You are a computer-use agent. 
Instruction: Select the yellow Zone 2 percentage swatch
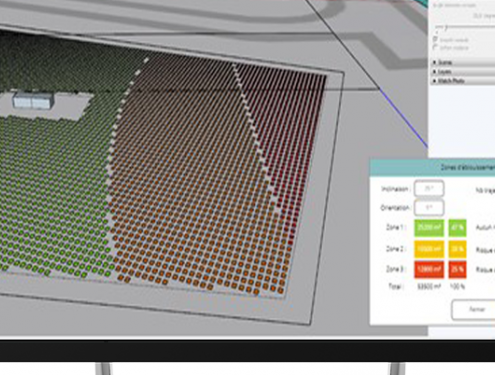(457, 249)
